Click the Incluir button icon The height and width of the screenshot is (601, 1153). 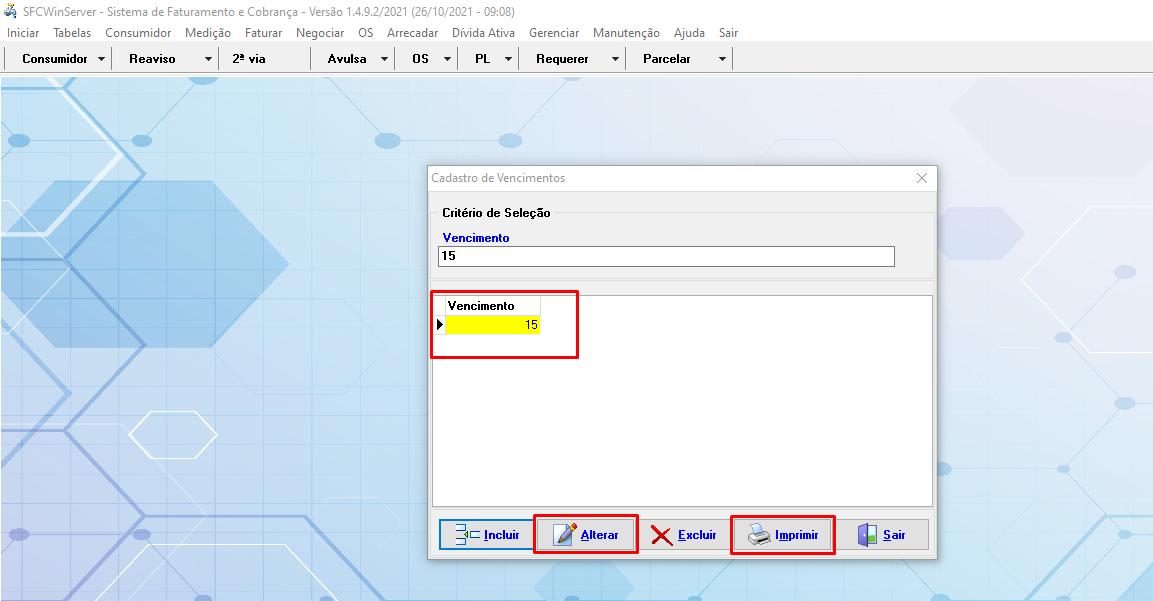(x=468, y=535)
